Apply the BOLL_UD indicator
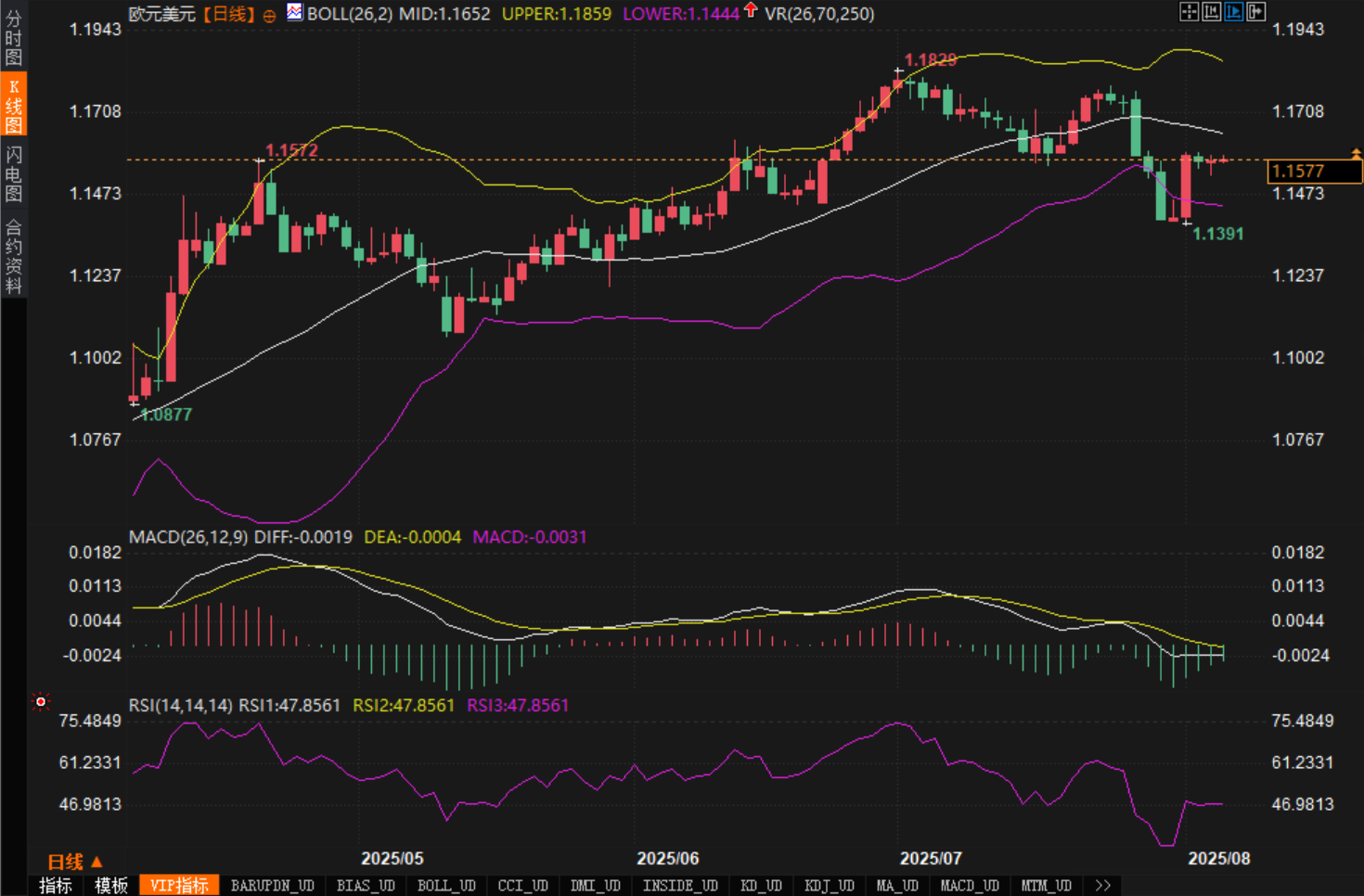 point(446,886)
